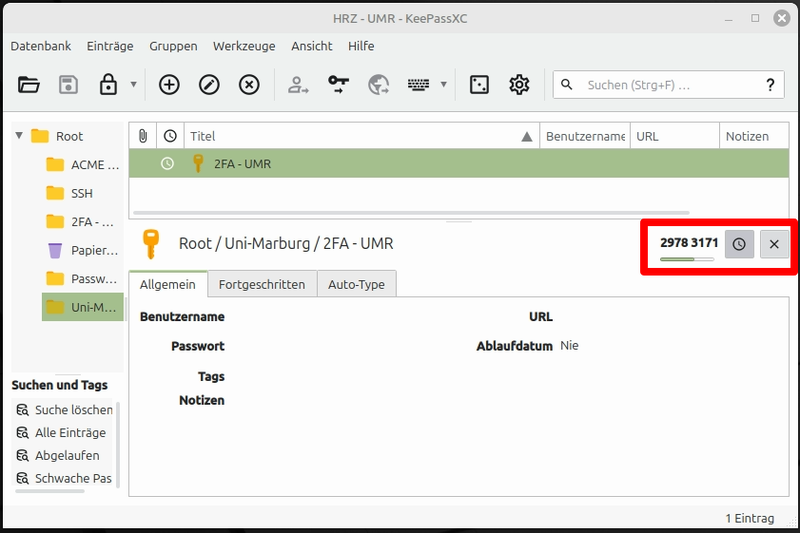Close the entry preview panel with X

pos(774,244)
